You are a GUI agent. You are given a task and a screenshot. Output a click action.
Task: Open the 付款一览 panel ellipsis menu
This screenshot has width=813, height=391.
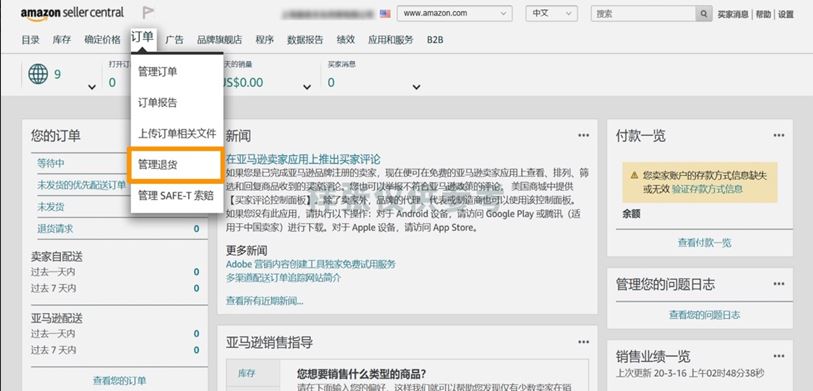tap(779, 135)
